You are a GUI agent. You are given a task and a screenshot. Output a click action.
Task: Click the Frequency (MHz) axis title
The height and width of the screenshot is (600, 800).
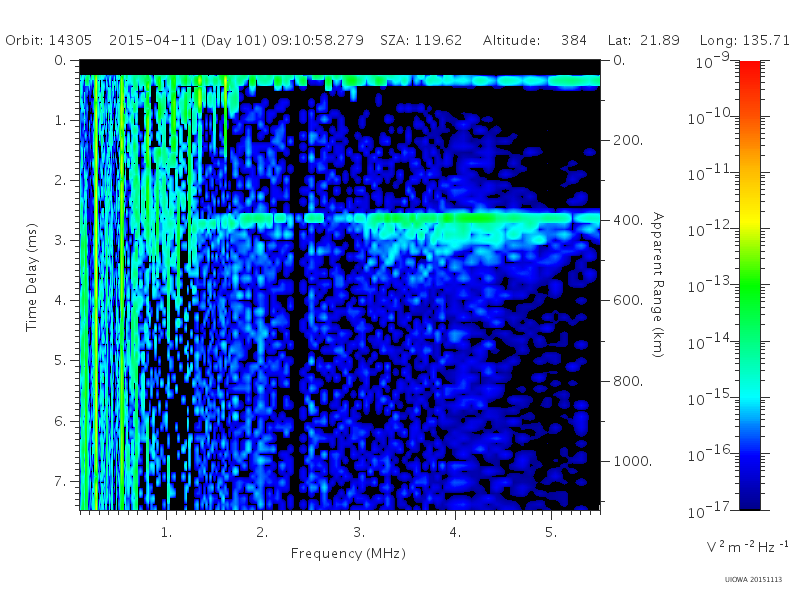click(x=348, y=554)
